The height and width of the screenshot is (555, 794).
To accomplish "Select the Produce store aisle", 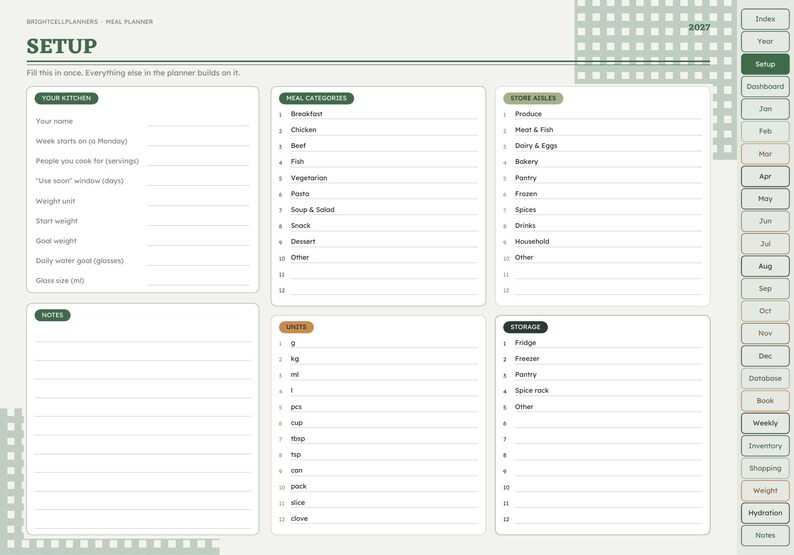I will [x=602, y=114].
